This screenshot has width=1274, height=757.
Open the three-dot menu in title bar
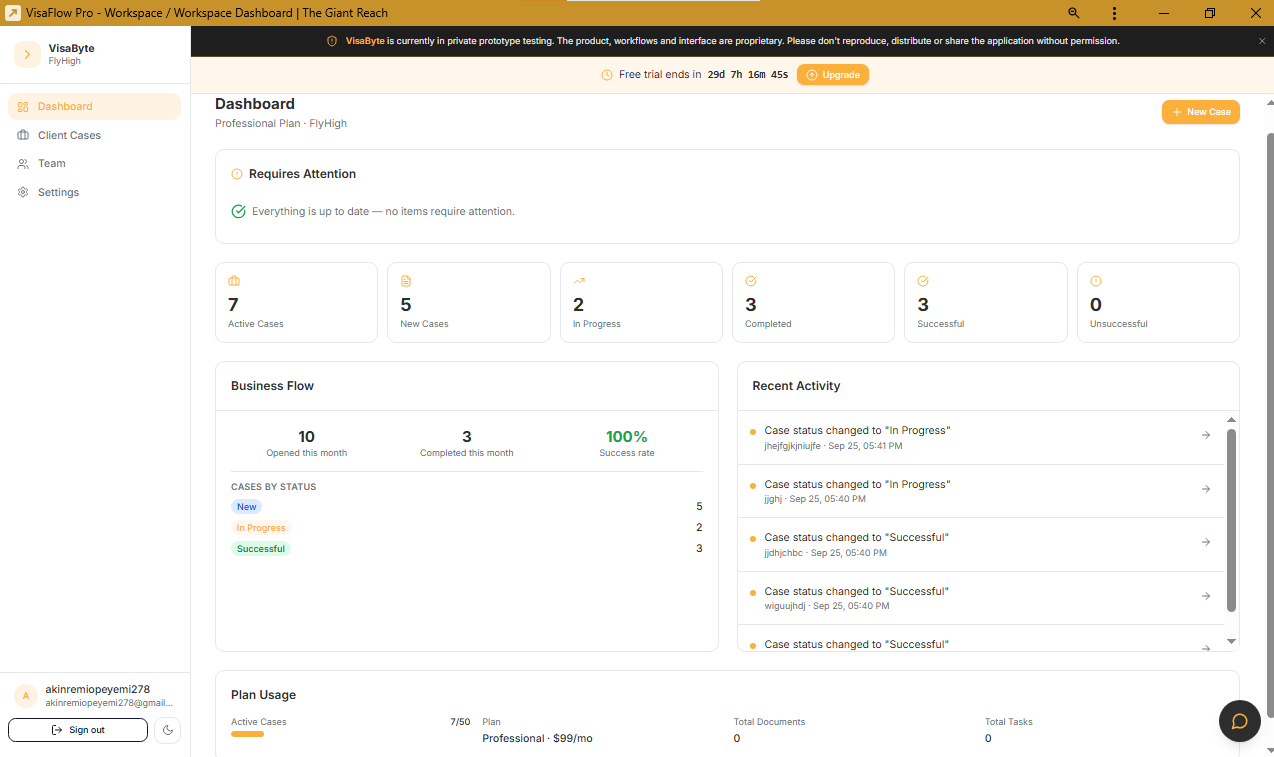pos(1114,13)
